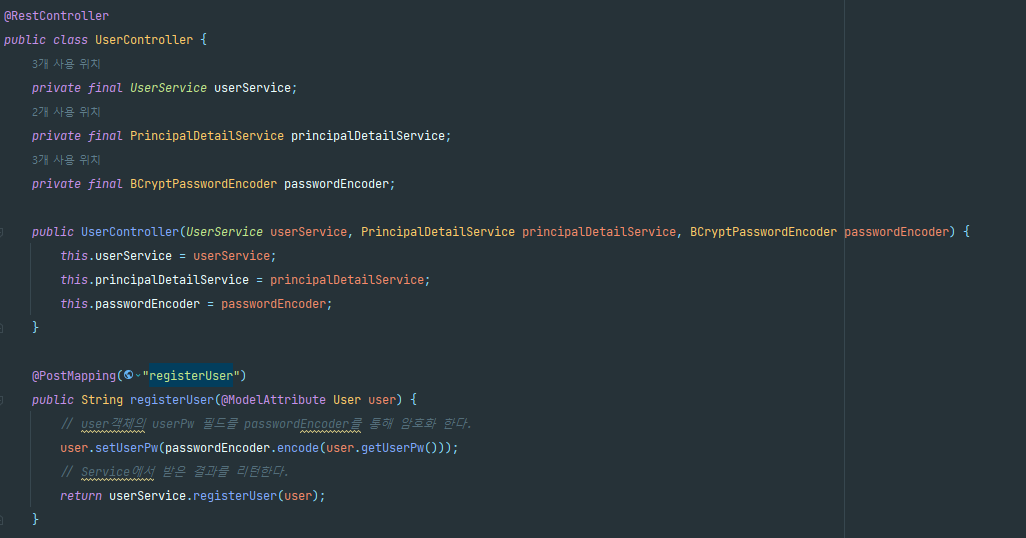Click registerUser method name in declaration
This screenshot has height=538, width=1026.
[x=172, y=399]
